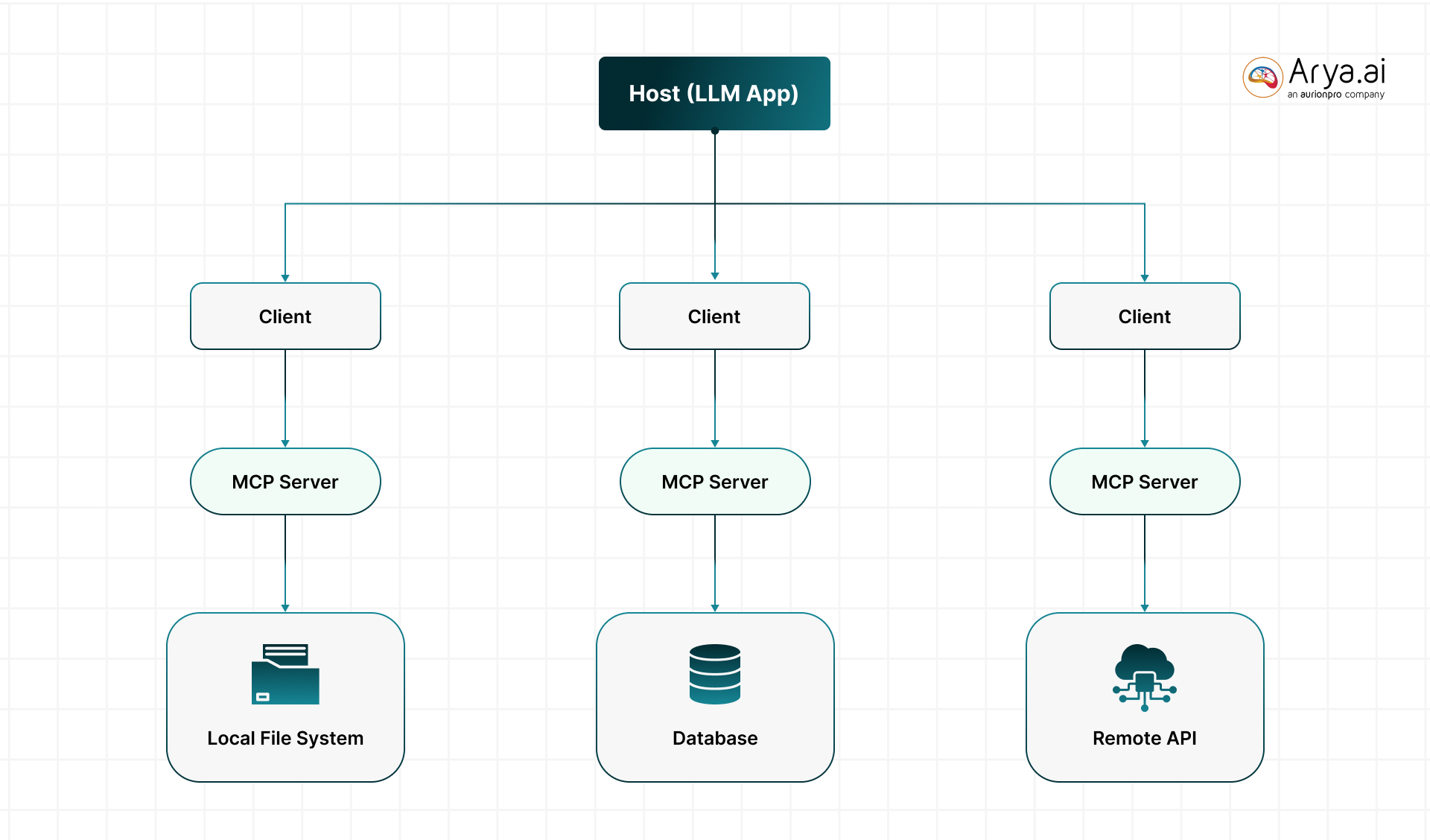Select the middle Client box
This screenshot has height=840, width=1430.
[x=714, y=316]
